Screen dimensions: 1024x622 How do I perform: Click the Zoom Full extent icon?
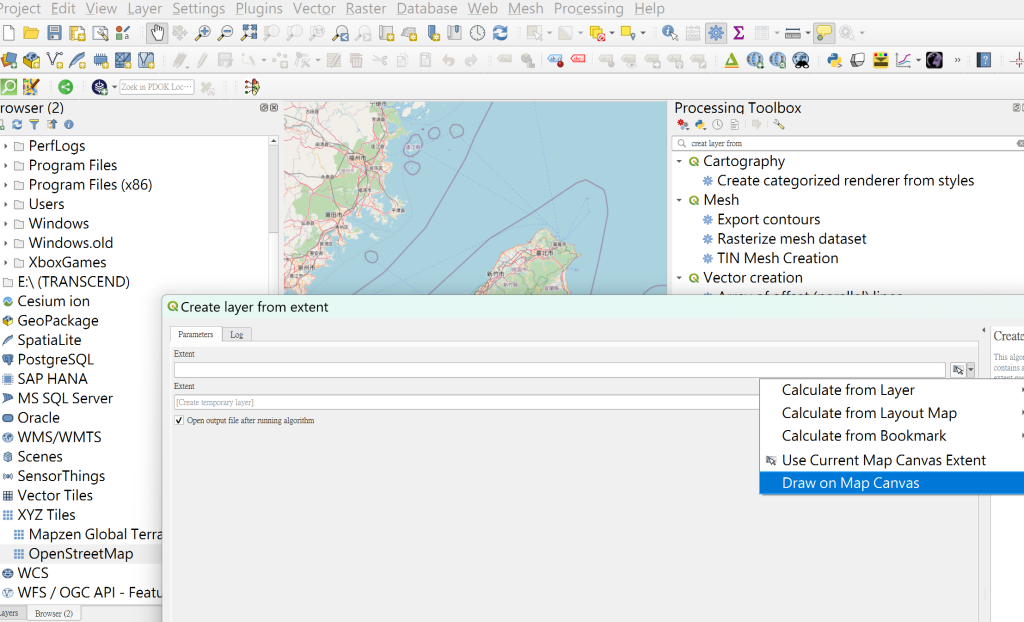(249, 33)
